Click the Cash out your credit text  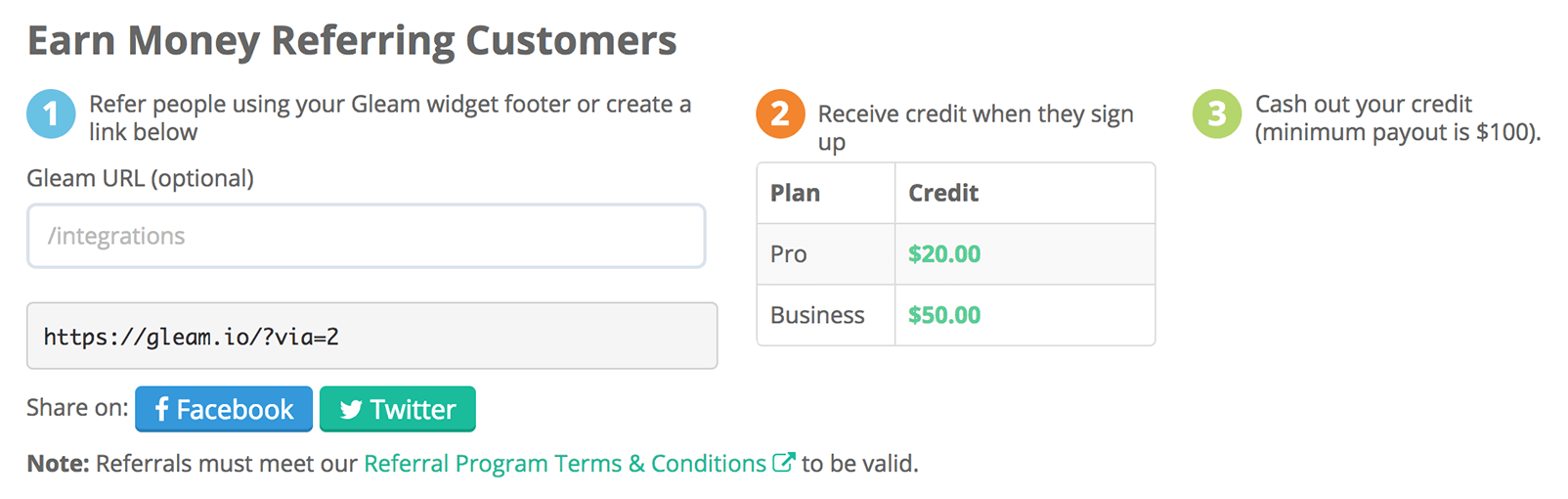[1364, 104]
